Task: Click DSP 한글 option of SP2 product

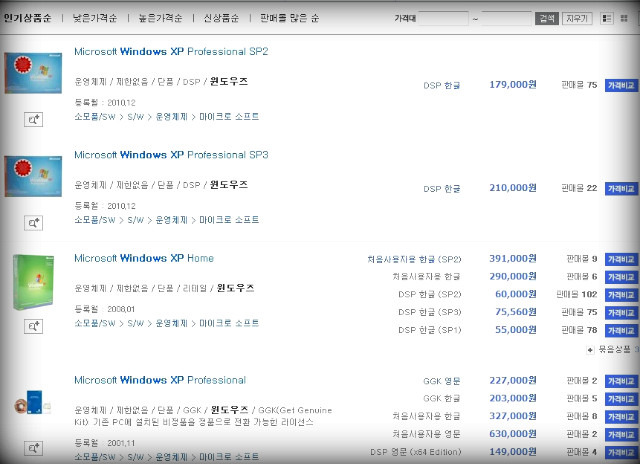Action: click(442, 85)
